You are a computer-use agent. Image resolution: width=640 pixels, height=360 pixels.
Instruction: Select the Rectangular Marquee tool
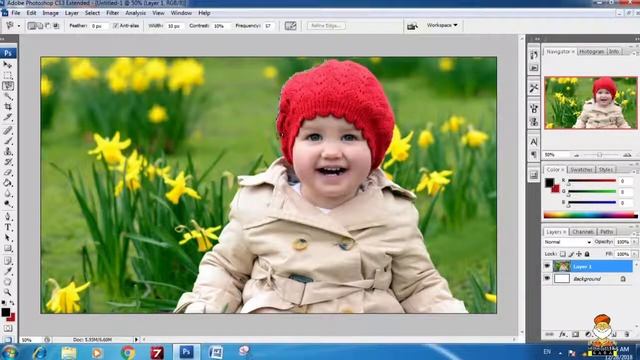point(8,76)
